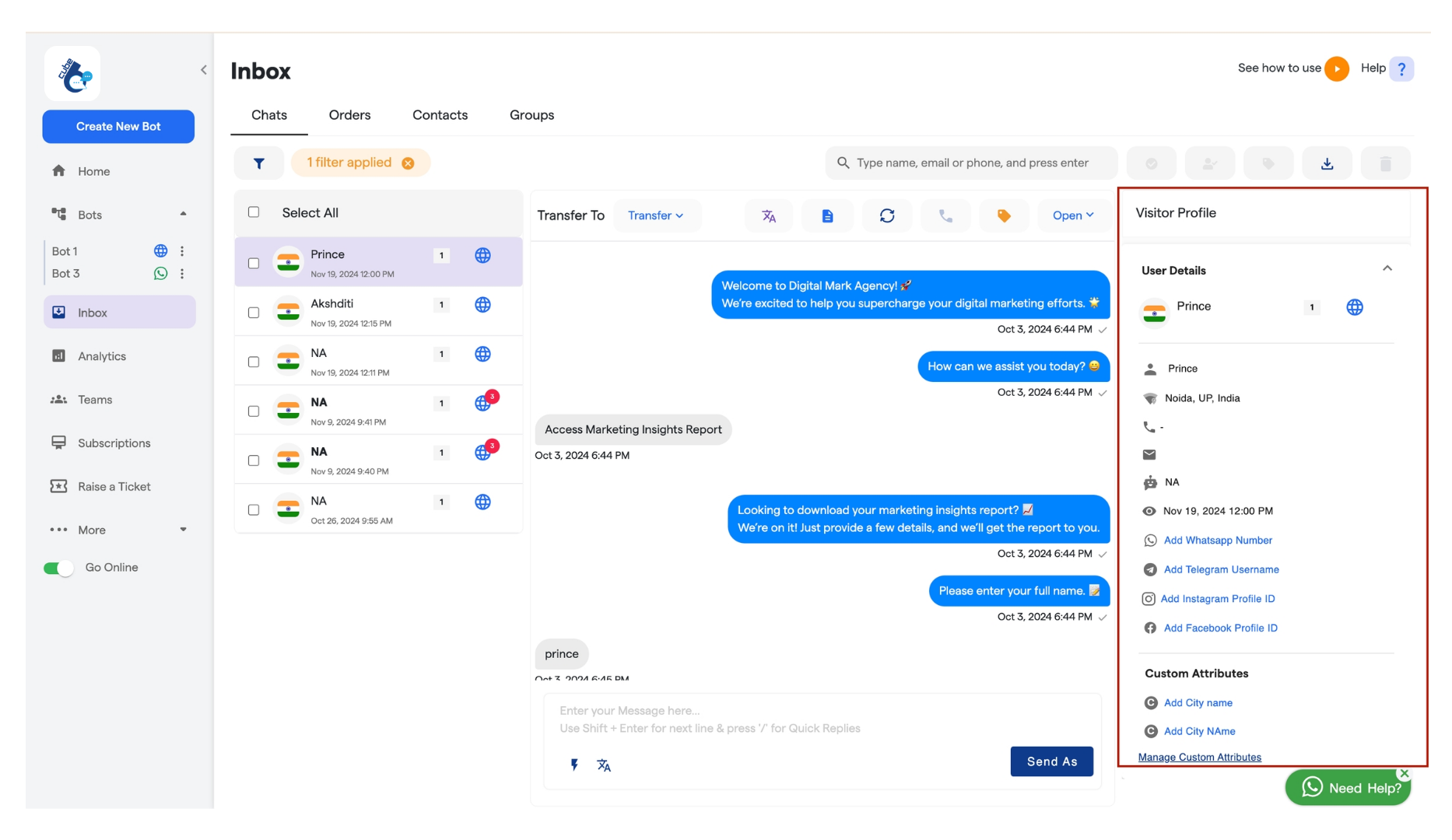Image resolution: width=1452 pixels, height=840 pixels.
Task: Check the NA Nov 9 9:40 PM chat checkbox
Action: pos(254,460)
